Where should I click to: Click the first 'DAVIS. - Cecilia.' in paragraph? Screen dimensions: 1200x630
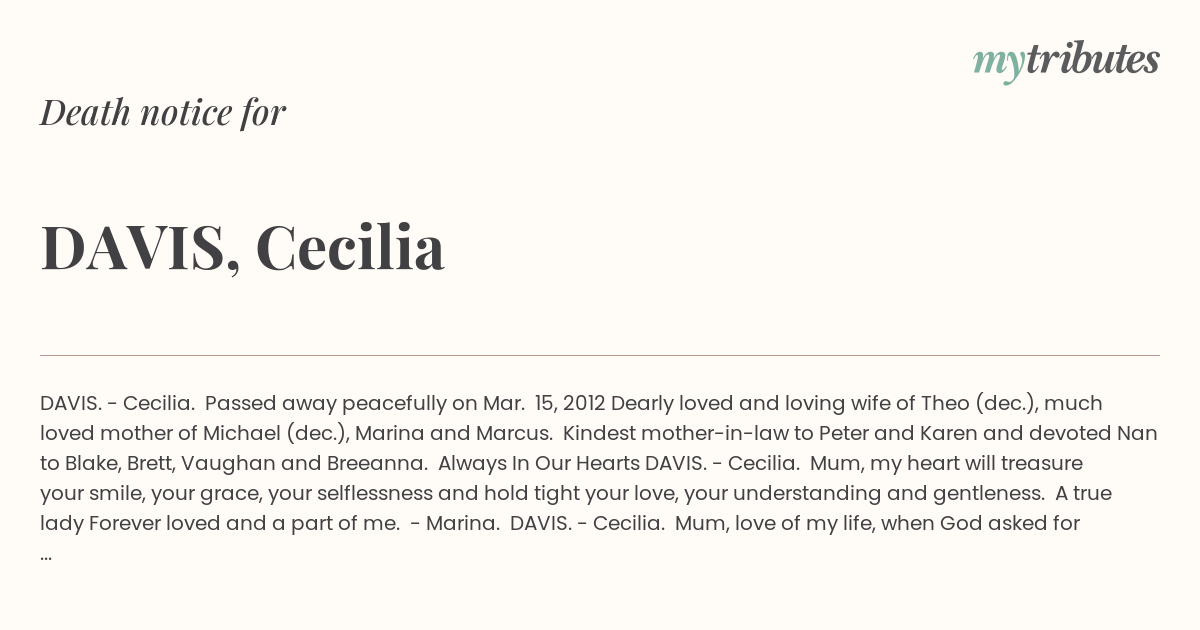[x=117, y=403]
